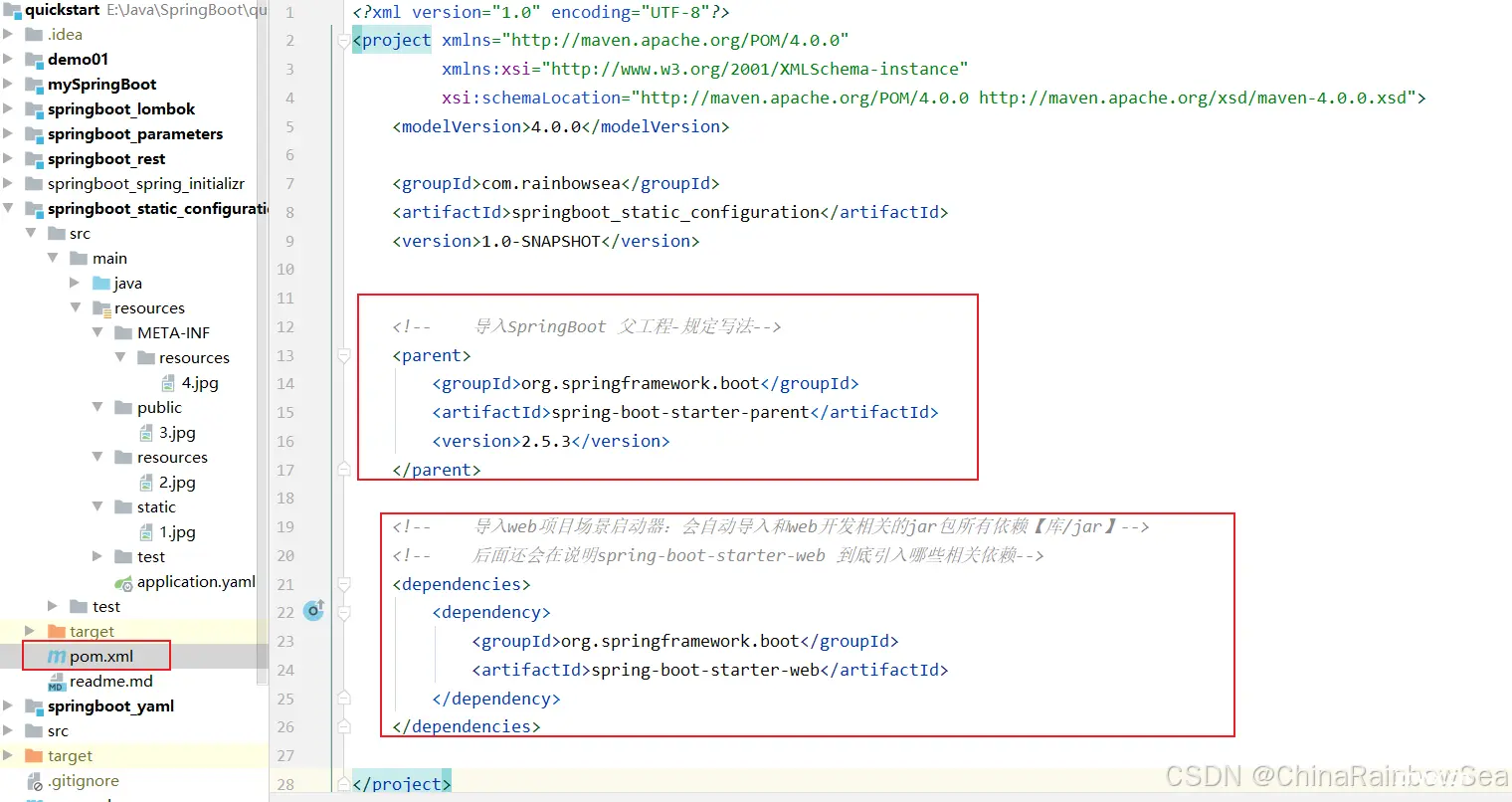
Task: Click the springboot_rest module folder icon
Action: click(x=34, y=159)
